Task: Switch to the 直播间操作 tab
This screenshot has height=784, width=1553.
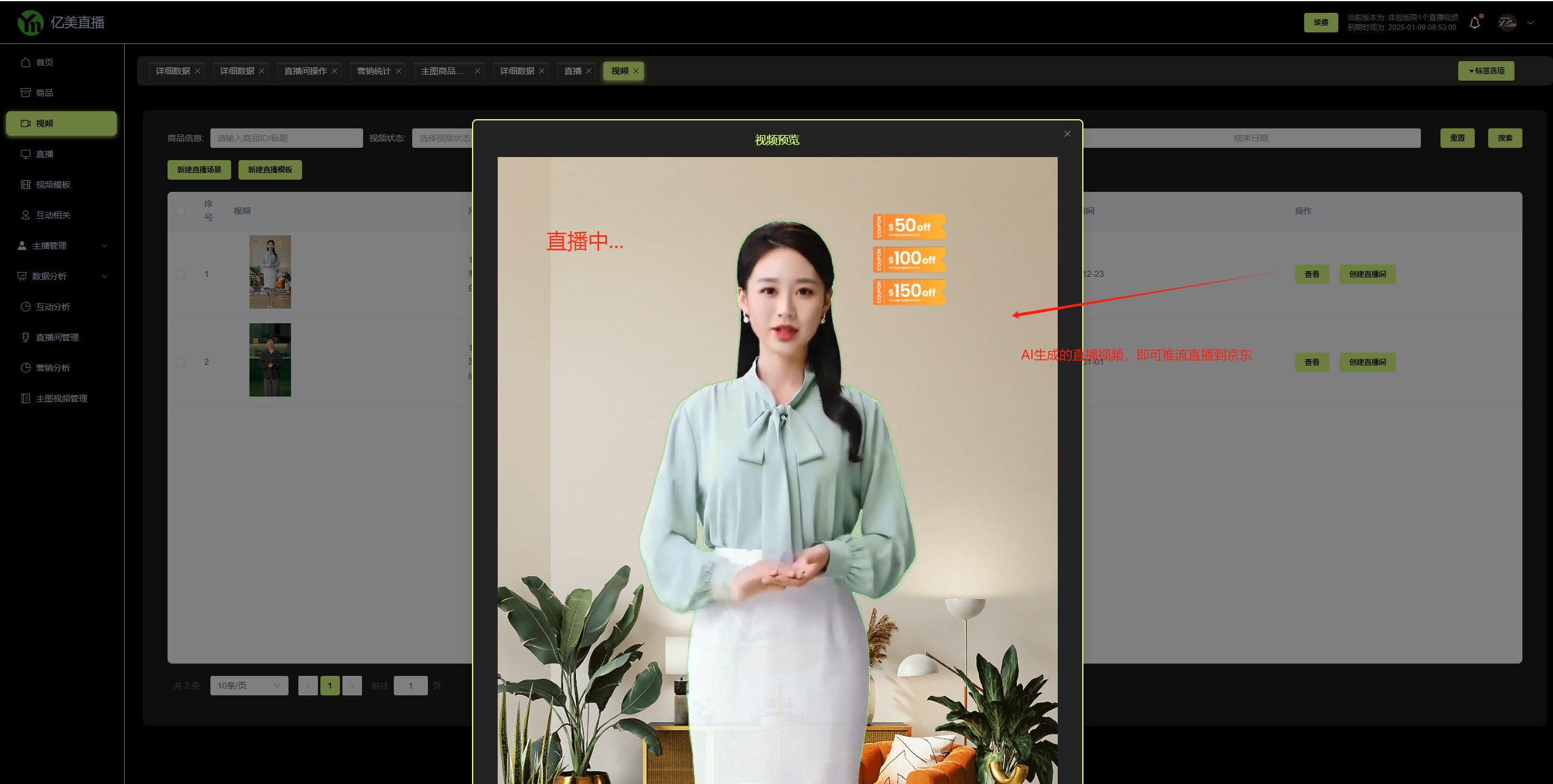Action: click(305, 71)
